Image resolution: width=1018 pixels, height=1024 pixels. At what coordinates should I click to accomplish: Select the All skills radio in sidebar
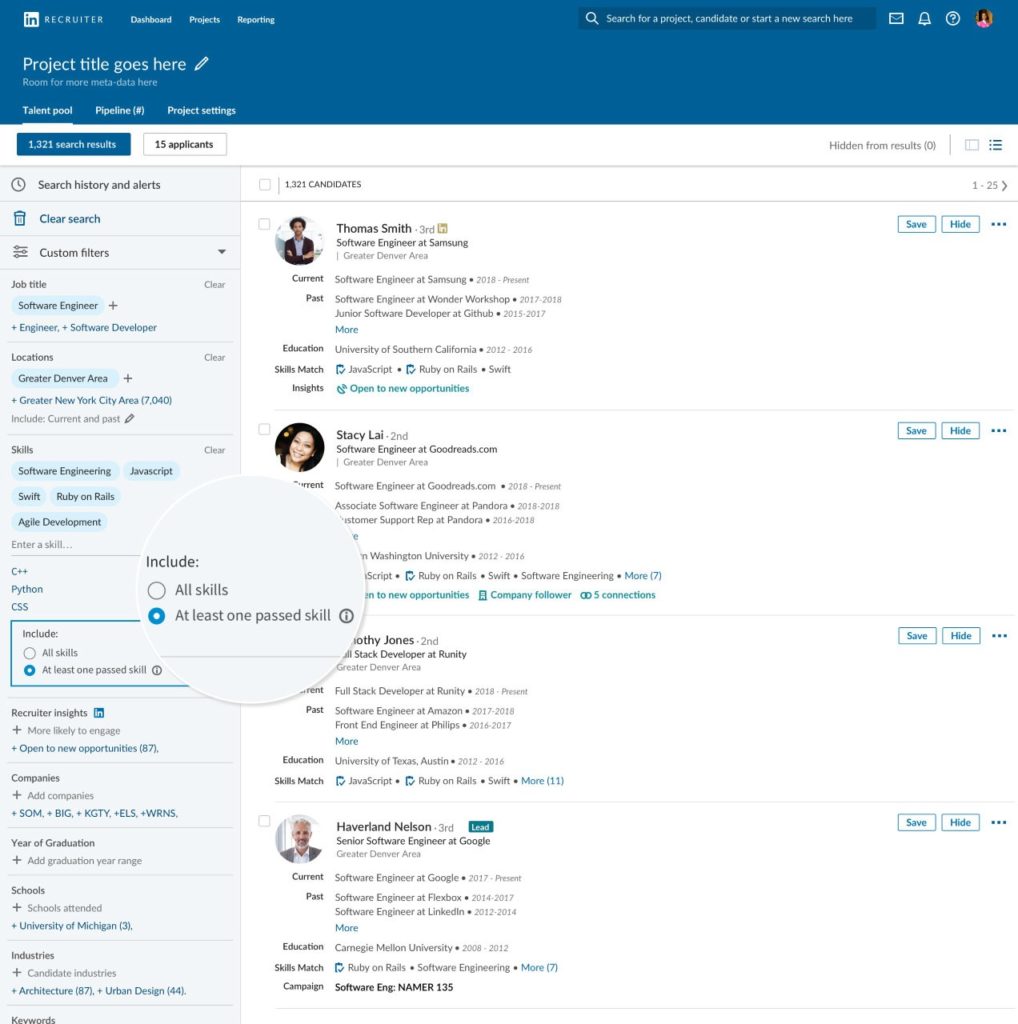[x=29, y=653]
